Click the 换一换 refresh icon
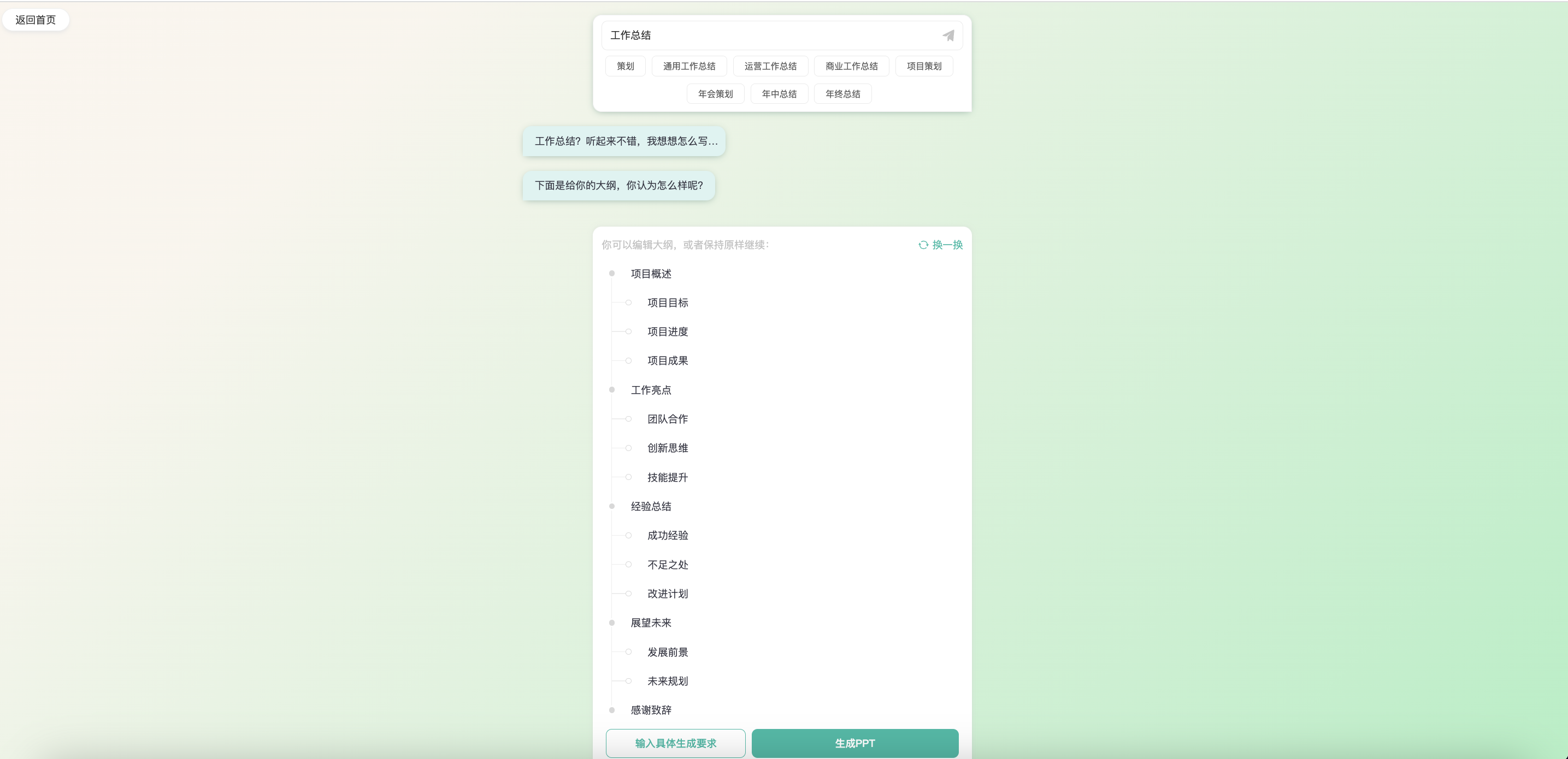The height and width of the screenshot is (759, 1568). tap(923, 245)
